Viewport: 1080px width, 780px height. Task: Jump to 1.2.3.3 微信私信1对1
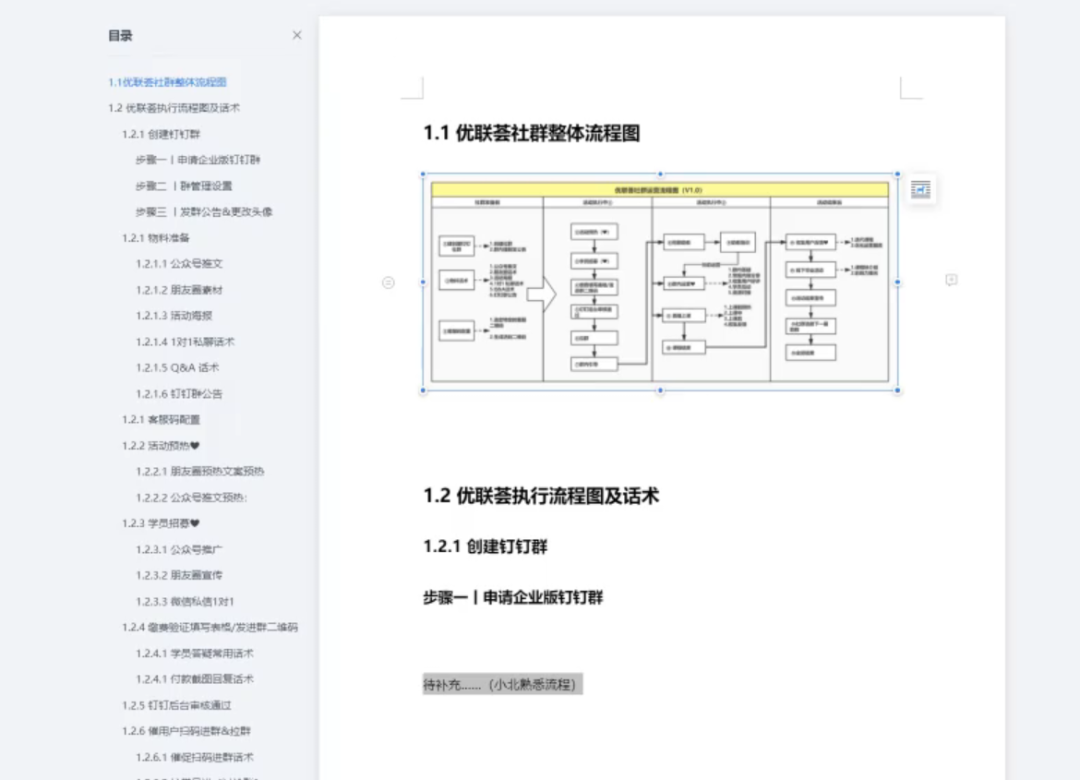[185, 602]
